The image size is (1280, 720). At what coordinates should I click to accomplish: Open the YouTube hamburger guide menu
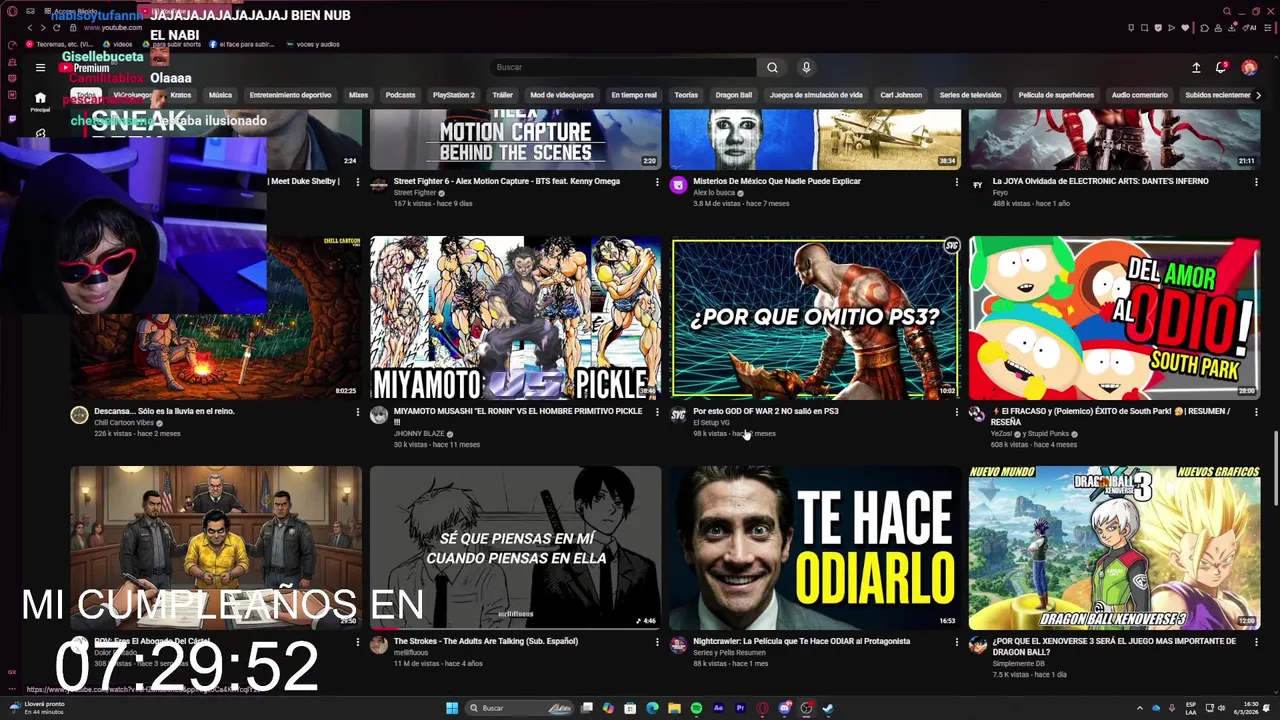tap(40, 67)
